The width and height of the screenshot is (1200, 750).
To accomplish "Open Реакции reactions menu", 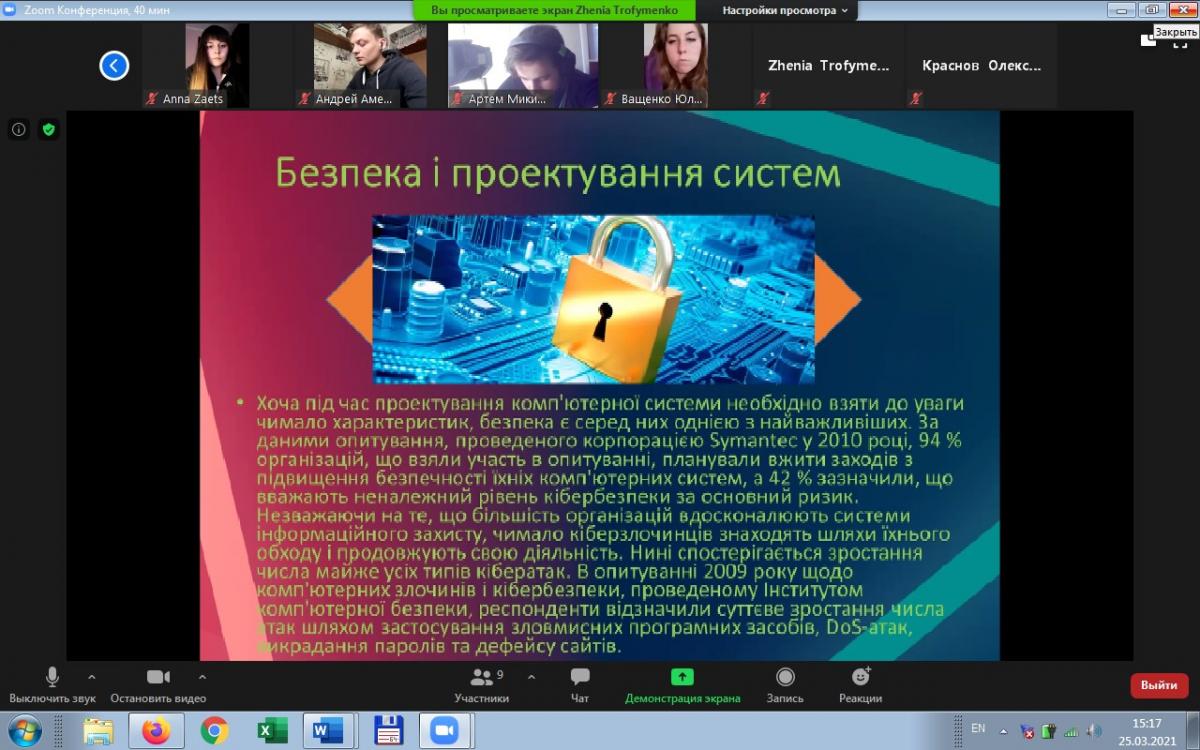I will pos(860,678).
